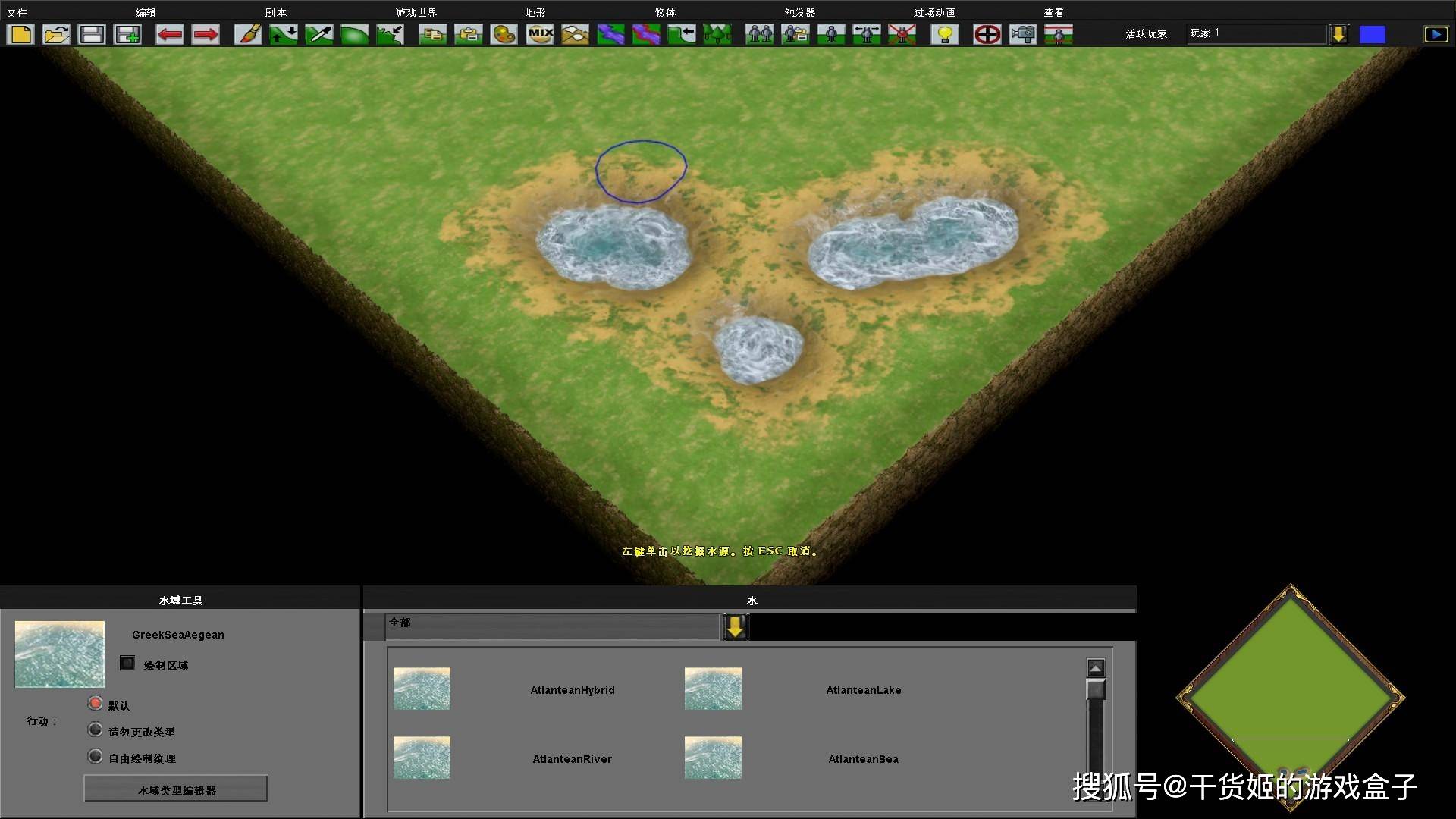Select the MIX terrain icon
Screen dimensions: 1456x819
tap(540, 34)
